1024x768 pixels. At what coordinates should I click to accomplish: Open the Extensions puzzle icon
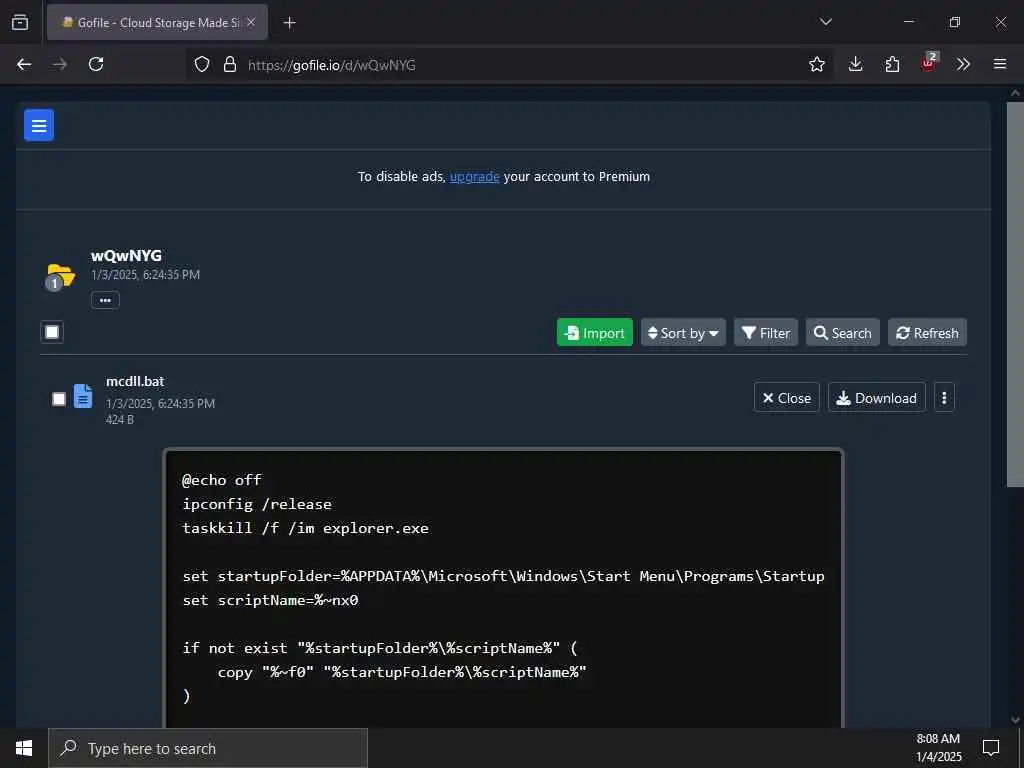coord(892,64)
